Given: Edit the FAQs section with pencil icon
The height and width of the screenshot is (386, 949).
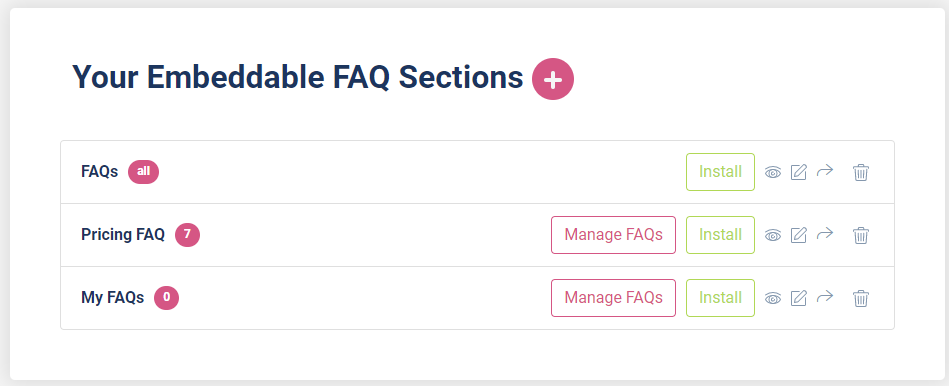Looking at the screenshot, I should click(799, 172).
